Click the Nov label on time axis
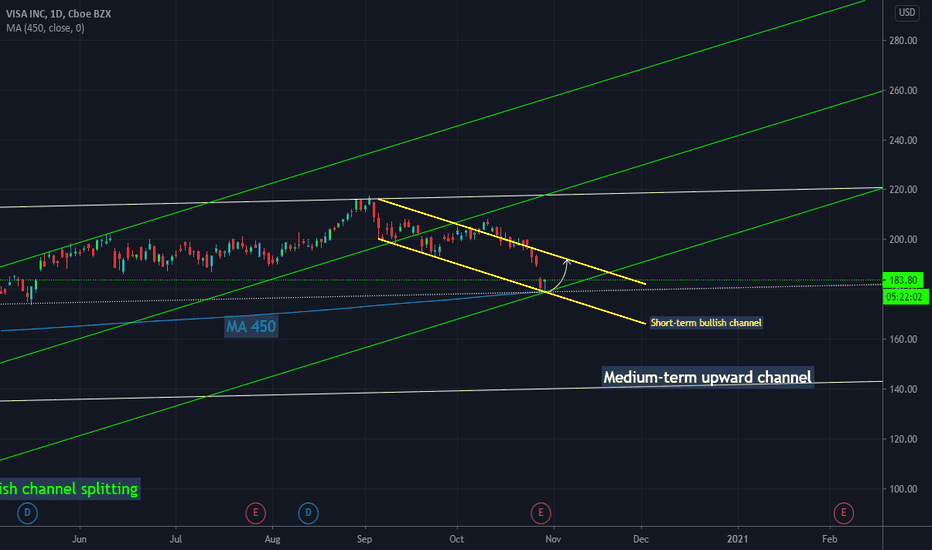 coord(553,539)
